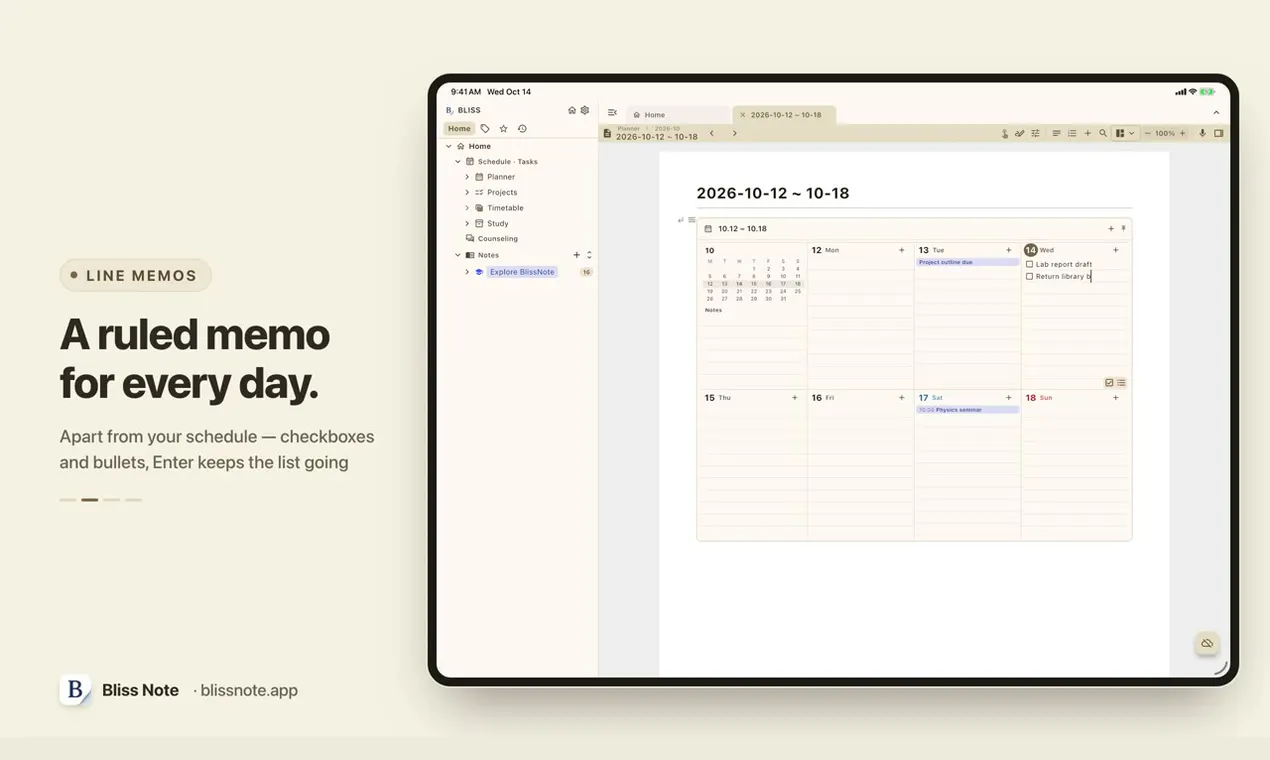Add an entry on 17 Sat

click(x=1009, y=398)
